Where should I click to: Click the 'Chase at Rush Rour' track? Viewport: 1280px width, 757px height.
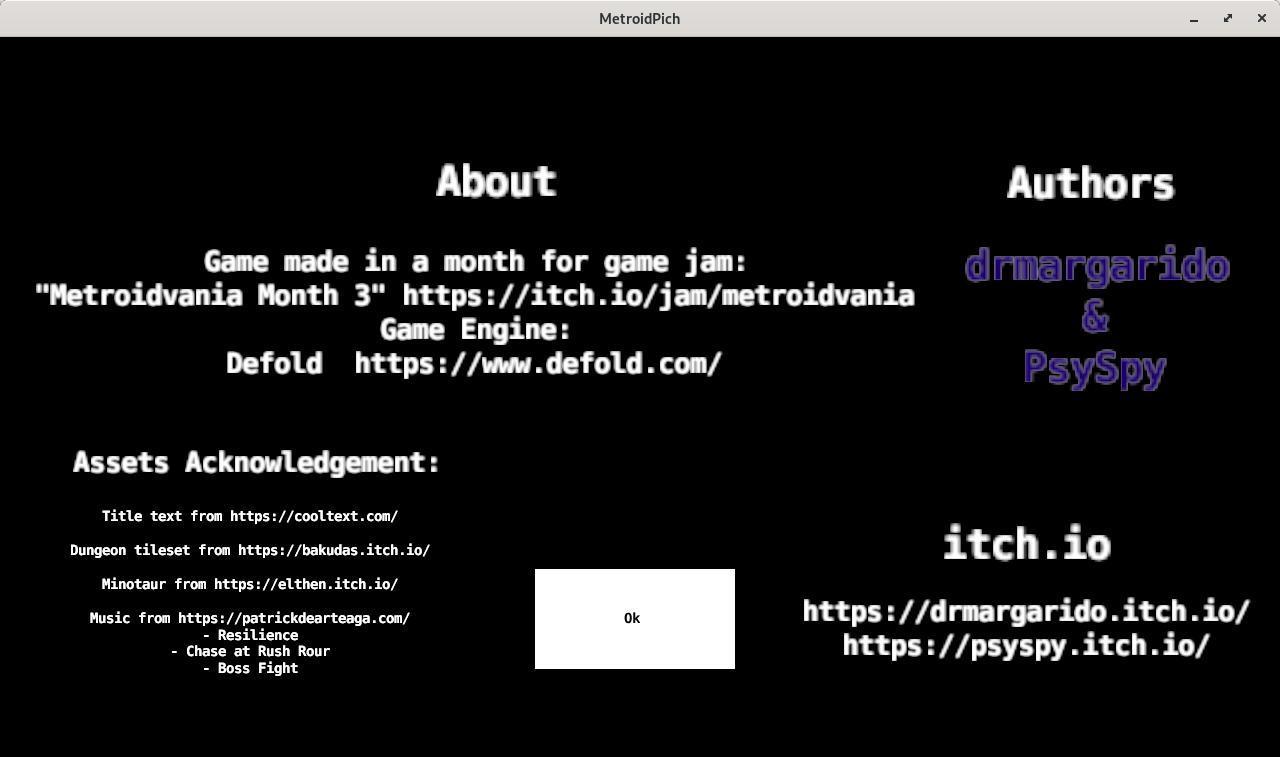[250, 652]
